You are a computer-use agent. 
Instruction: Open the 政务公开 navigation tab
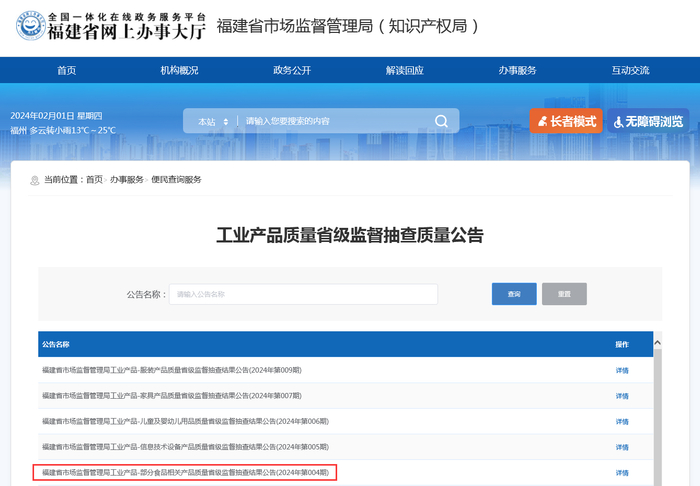coord(292,70)
